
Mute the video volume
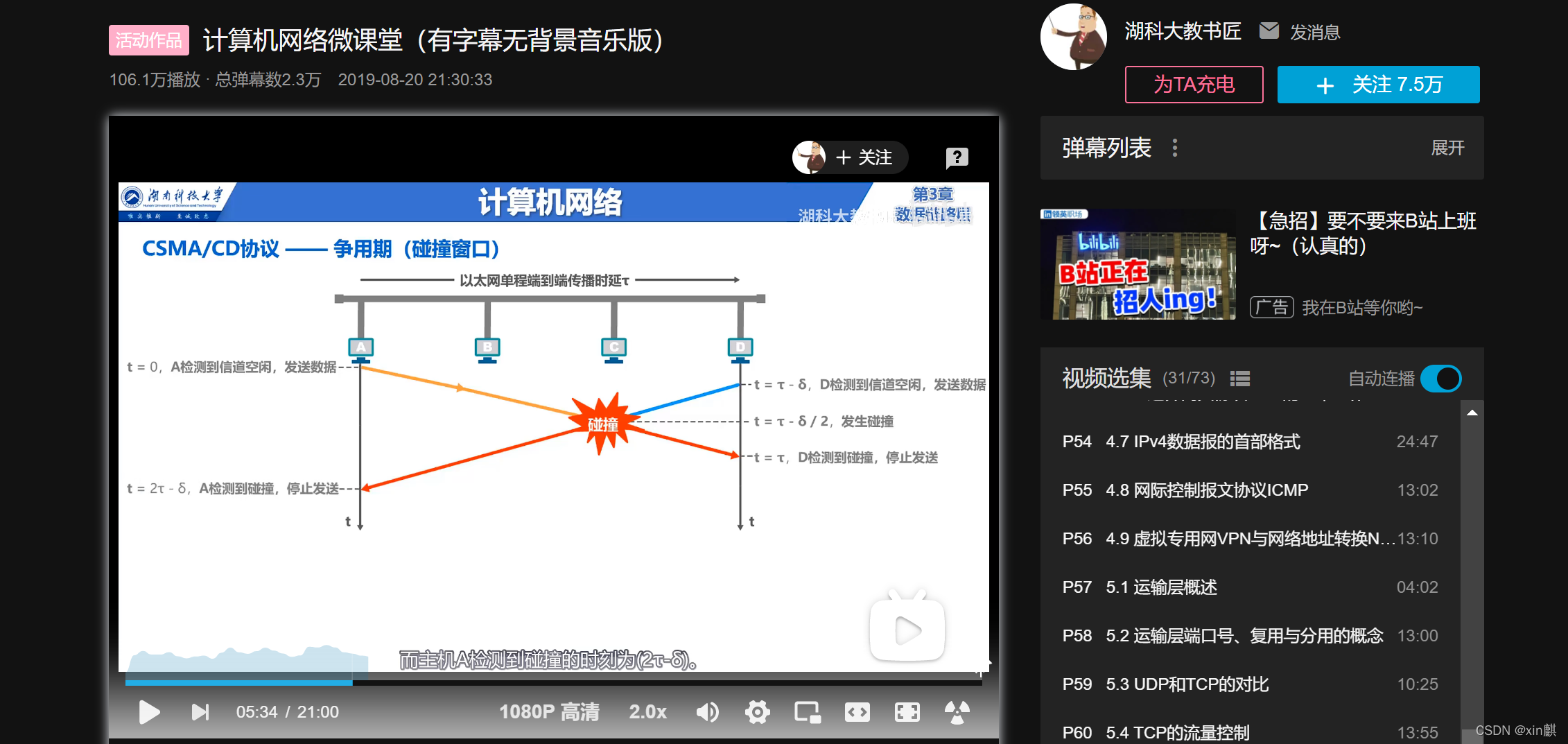tap(708, 711)
